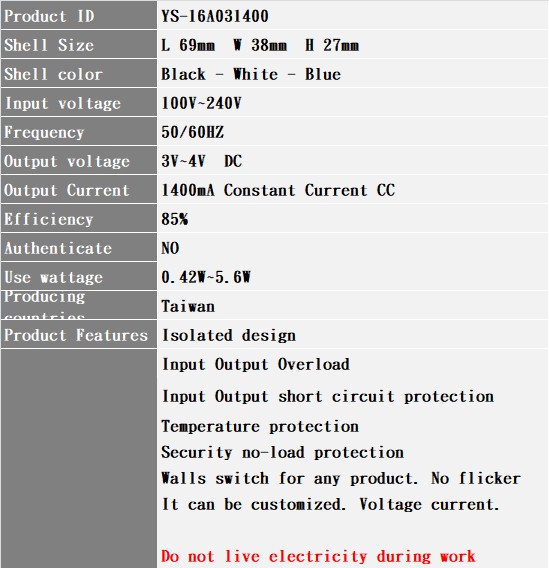The height and width of the screenshot is (568, 549).
Task: Click the Output voltage label
Action: [67, 162]
